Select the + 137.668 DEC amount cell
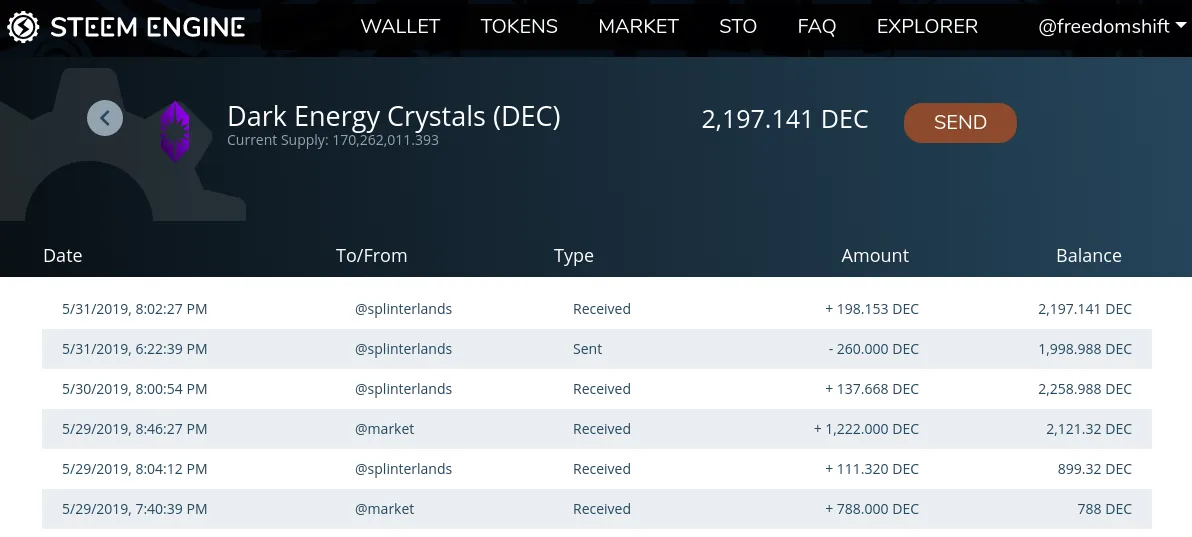This screenshot has height=537, width=1192. pyautogui.click(x=871, y=389)
